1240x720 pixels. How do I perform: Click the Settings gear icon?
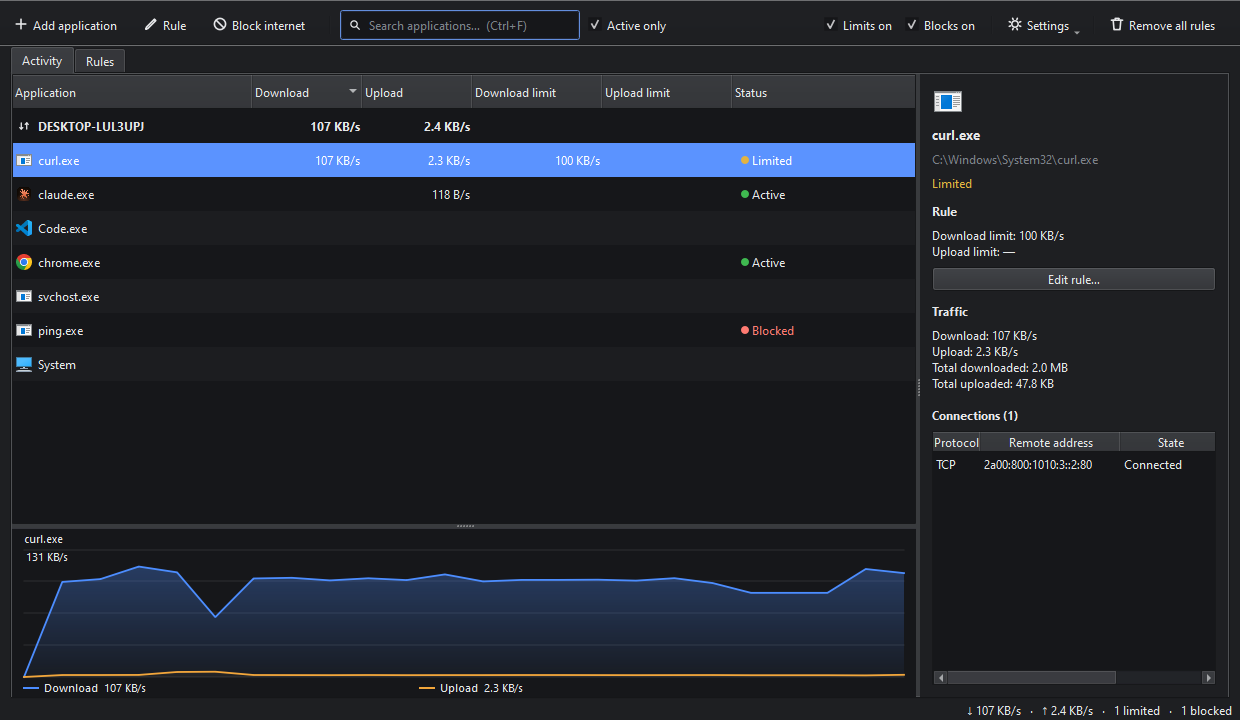tap(1015, 25)
